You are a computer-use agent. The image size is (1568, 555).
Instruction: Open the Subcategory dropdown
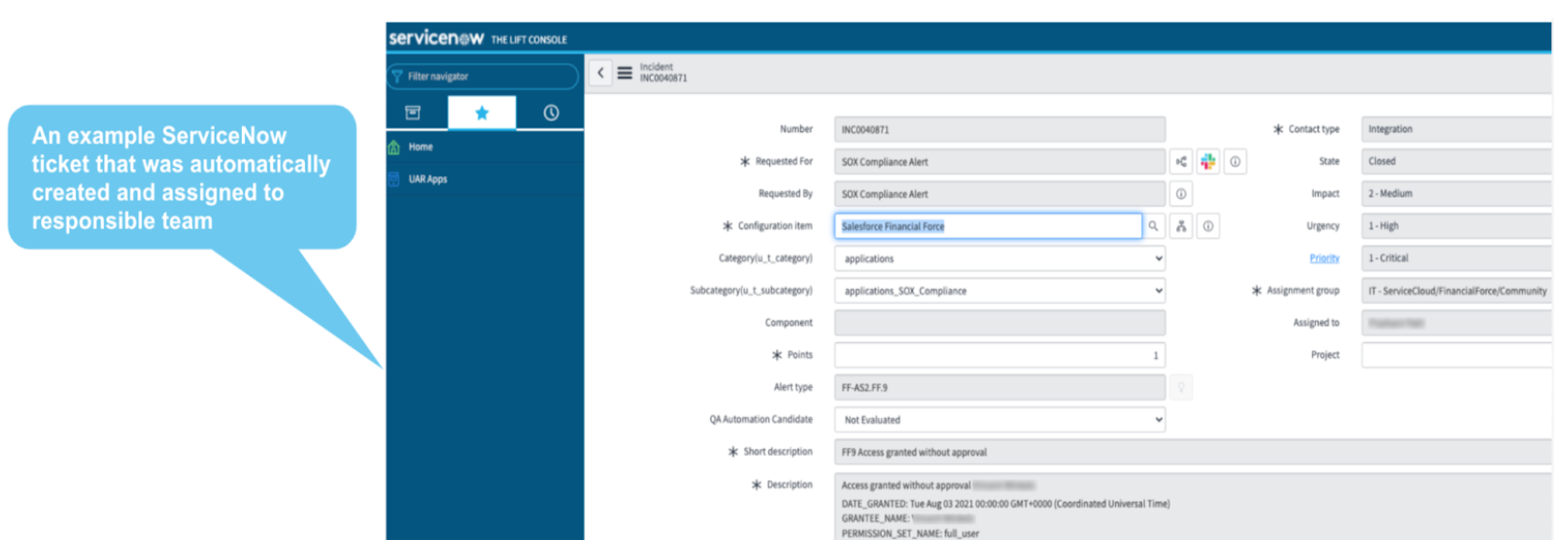[1000, 291]
